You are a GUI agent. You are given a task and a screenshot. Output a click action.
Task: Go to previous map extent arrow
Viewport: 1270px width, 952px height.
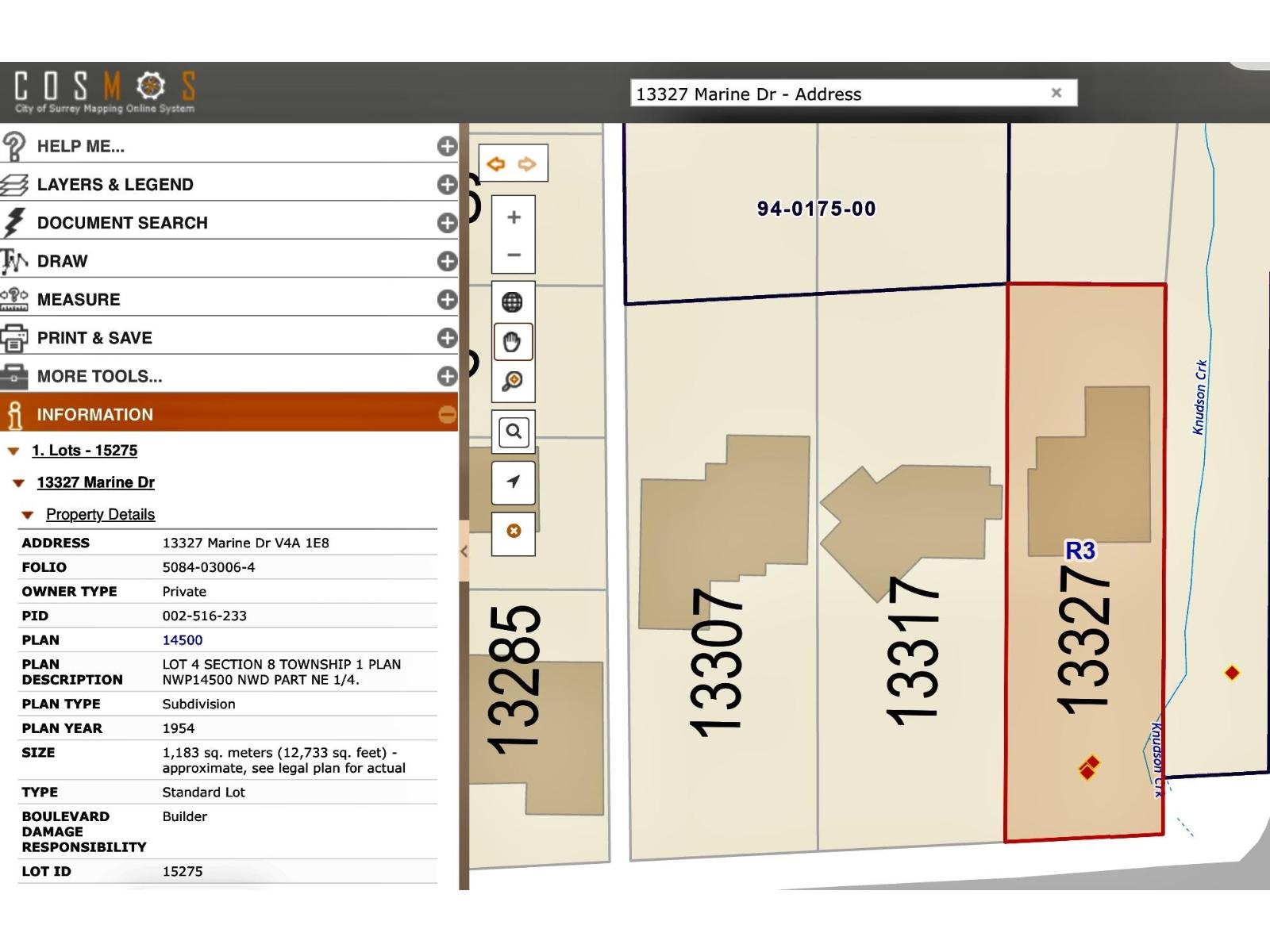click(496, 164)
